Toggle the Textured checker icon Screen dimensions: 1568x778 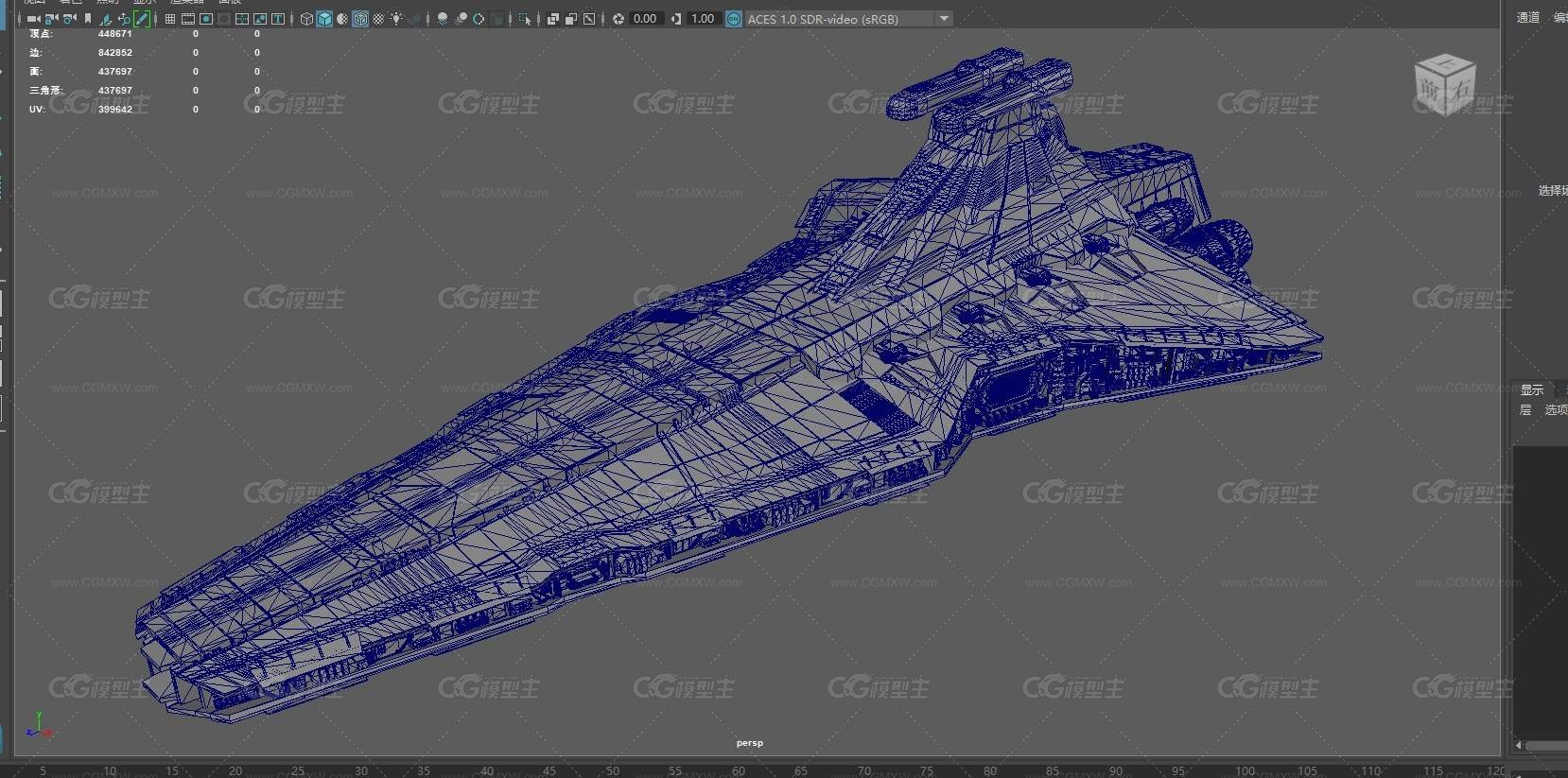378,19
